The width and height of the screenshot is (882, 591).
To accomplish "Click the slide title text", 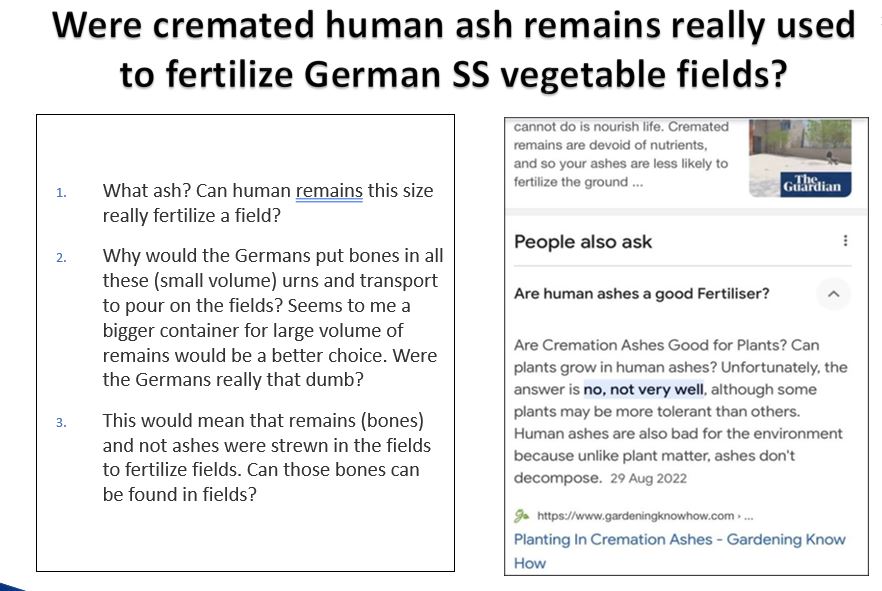I will [453, 49].
